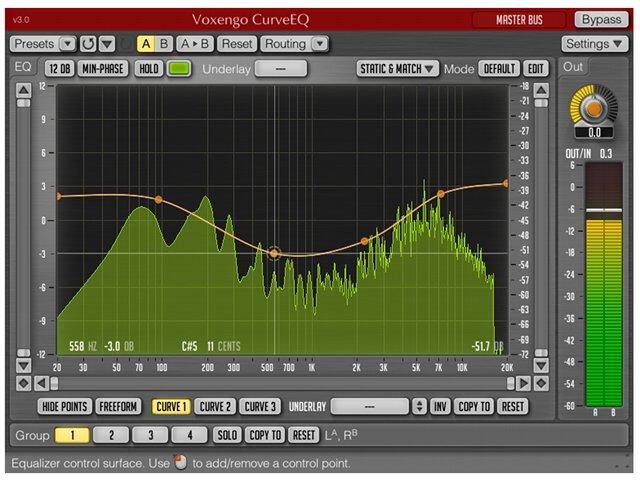640x480 pixels.
Task: Click the right spectrum range up arrow
Action: click(x=541, y=90)
